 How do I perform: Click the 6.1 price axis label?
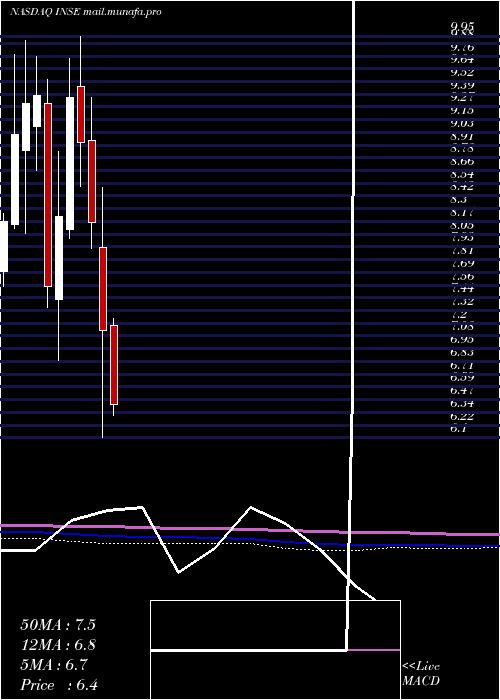tap(458, 429)
